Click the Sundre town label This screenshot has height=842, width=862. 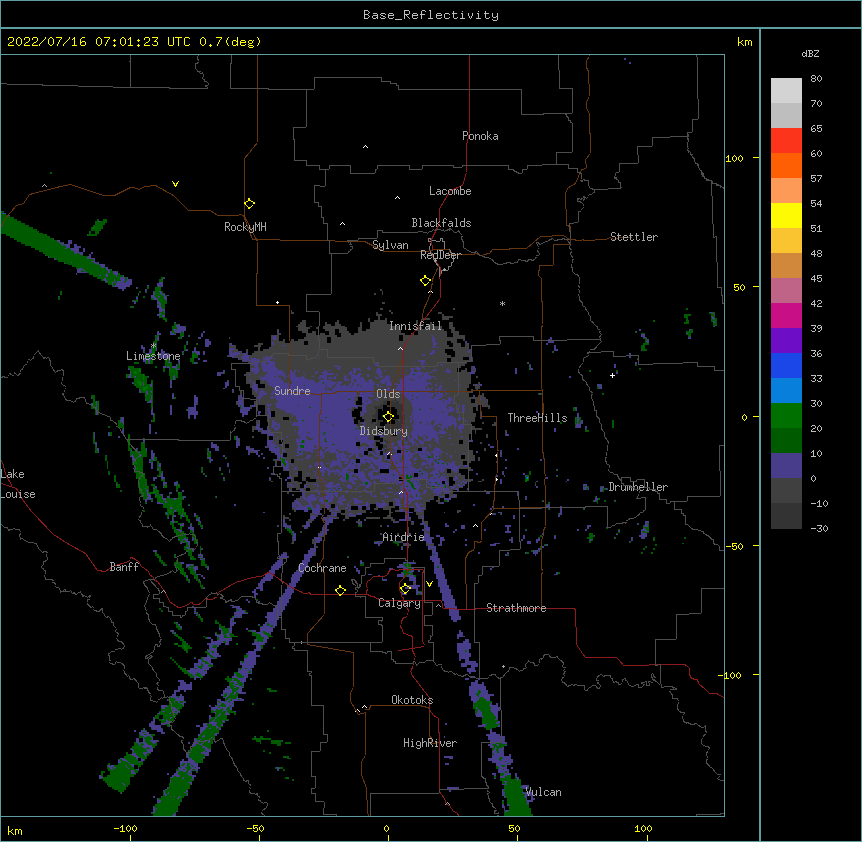(x=292, y=391)
